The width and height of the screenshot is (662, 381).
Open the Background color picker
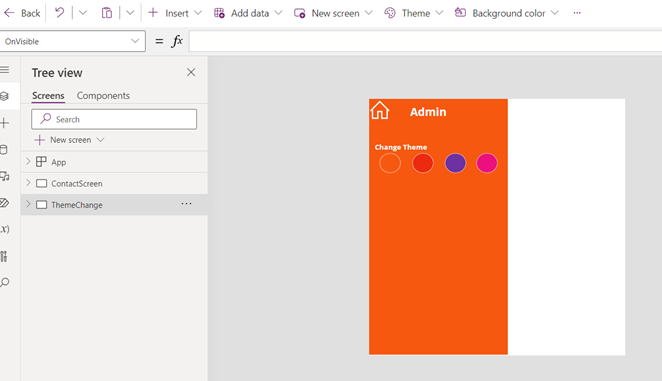pyautogui.click(x=506, y=13)
